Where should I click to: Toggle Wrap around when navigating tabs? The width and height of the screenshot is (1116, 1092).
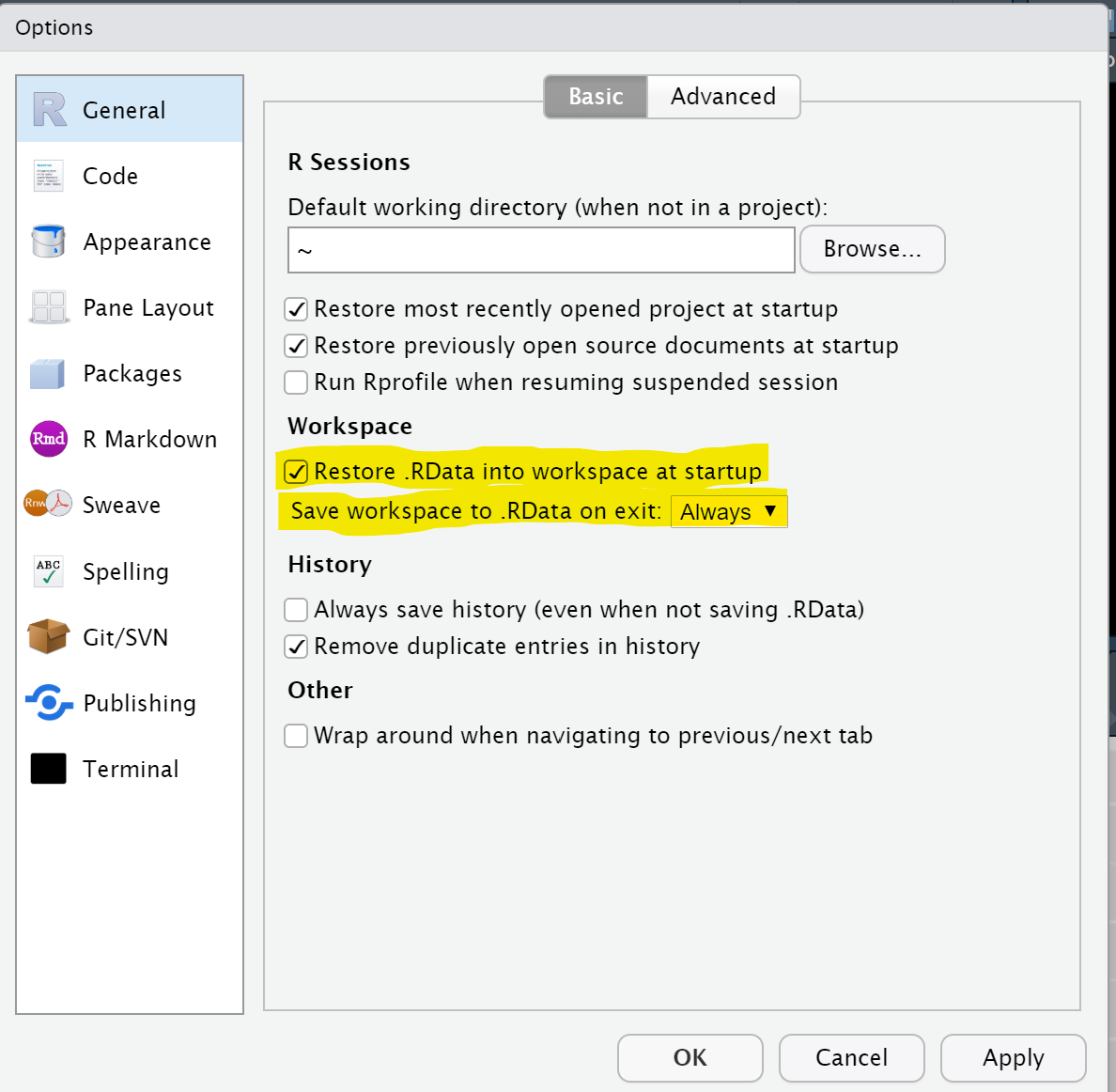click(x=296, y=736)
